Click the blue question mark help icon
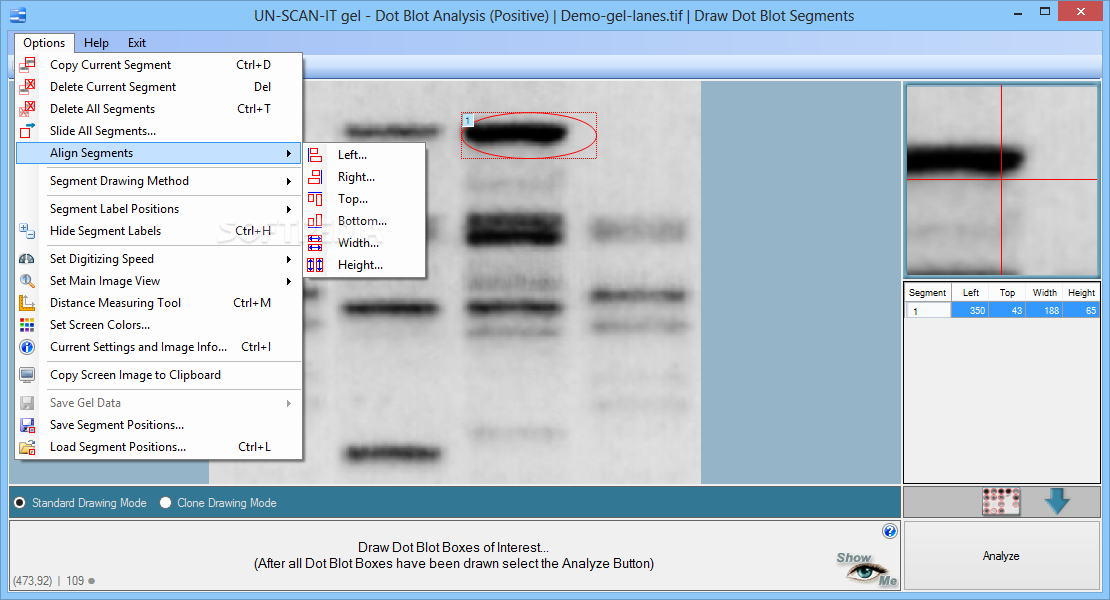The image size is (1110, 600). pos(890,531)
